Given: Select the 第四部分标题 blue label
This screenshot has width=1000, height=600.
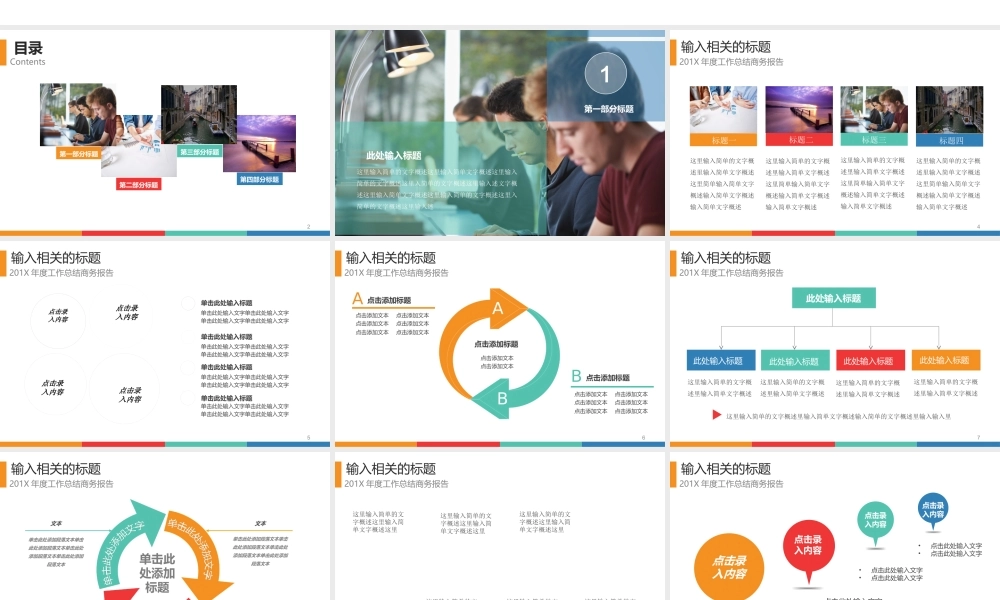Looking at the screenshot, I should 261,178.
